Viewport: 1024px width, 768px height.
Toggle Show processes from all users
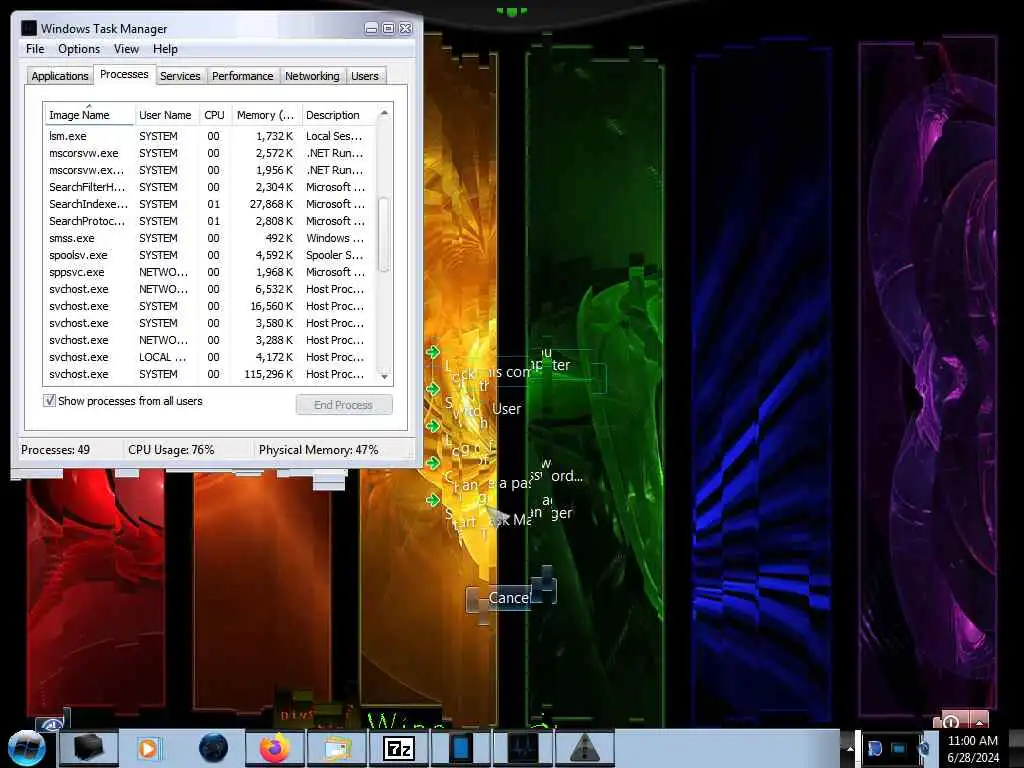50,401
